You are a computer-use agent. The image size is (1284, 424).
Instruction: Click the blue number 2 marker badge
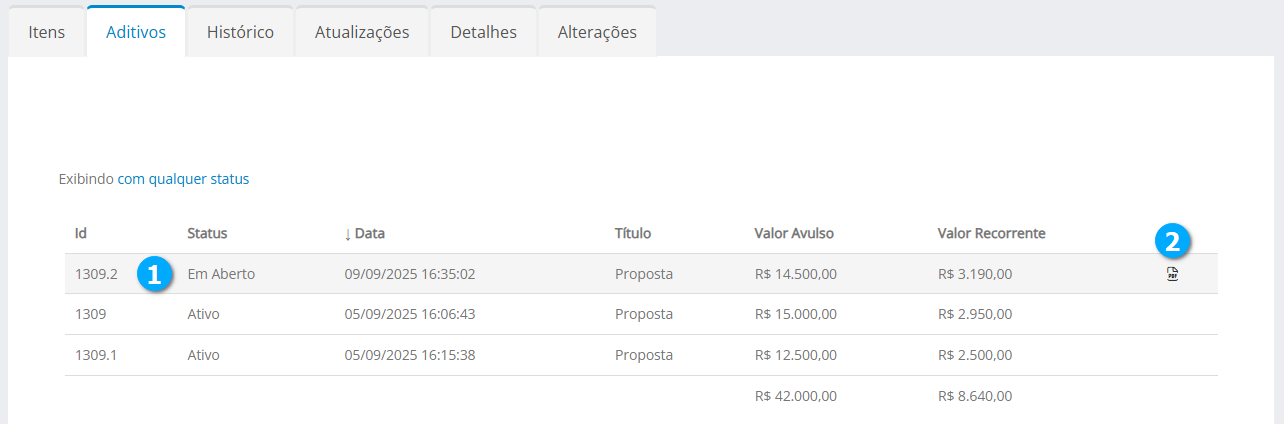coord(1173,241)
